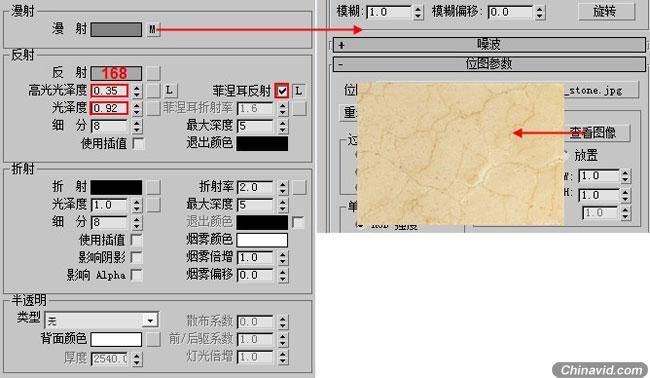Click the H: crop height spinner arrows
650x378 pixels.
tap(626, 195)
